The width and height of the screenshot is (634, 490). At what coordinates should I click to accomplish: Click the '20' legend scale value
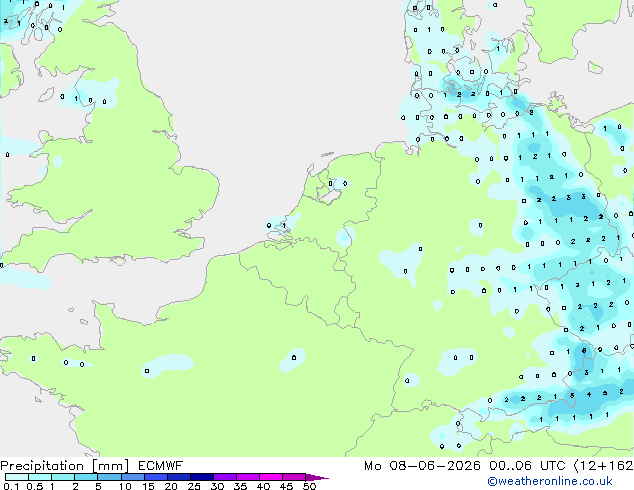point(171,486)
